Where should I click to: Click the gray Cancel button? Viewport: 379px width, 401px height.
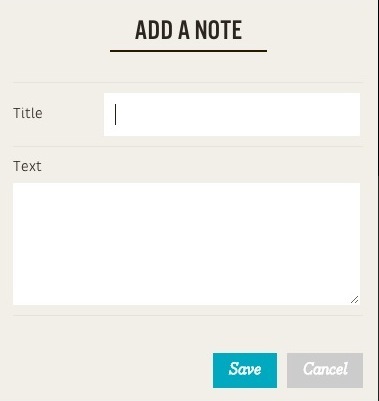pos(325,370)
